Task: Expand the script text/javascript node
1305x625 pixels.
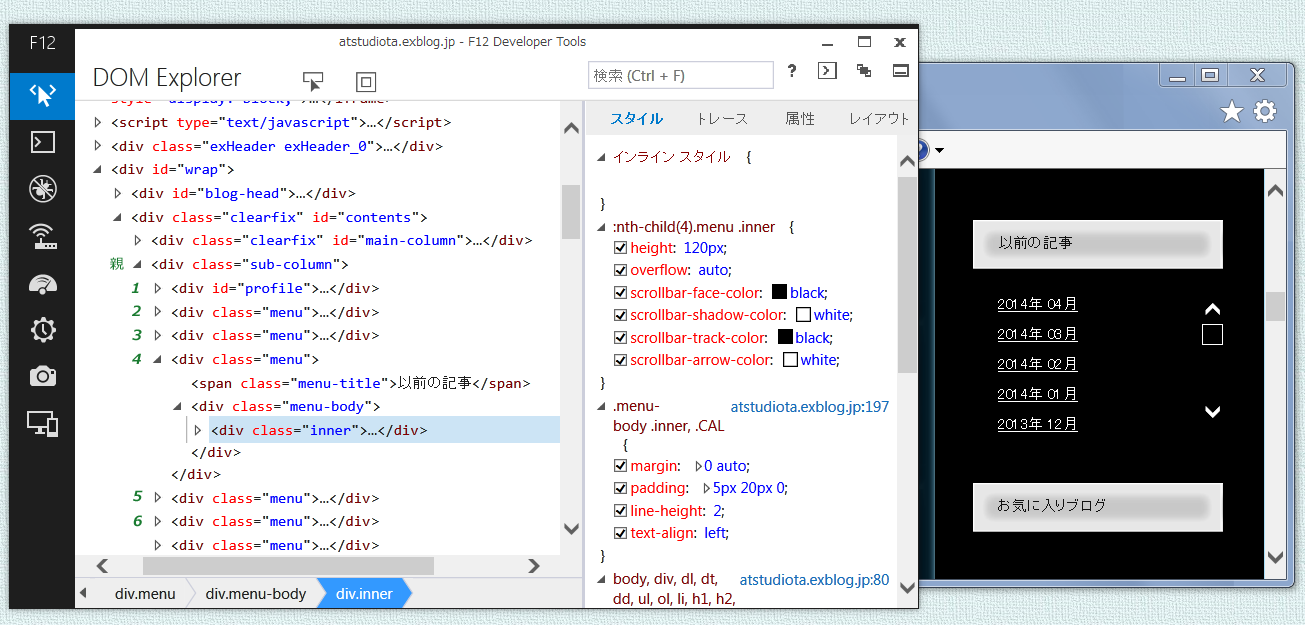Action: tap(97, 122)
